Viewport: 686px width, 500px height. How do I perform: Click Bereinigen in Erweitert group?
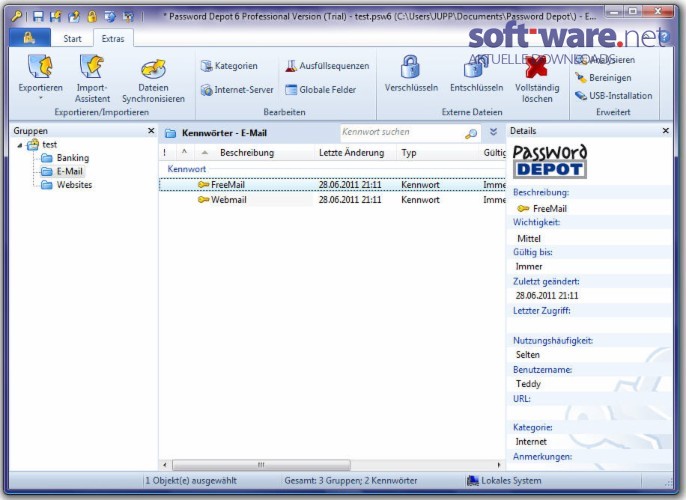point(603,78)
